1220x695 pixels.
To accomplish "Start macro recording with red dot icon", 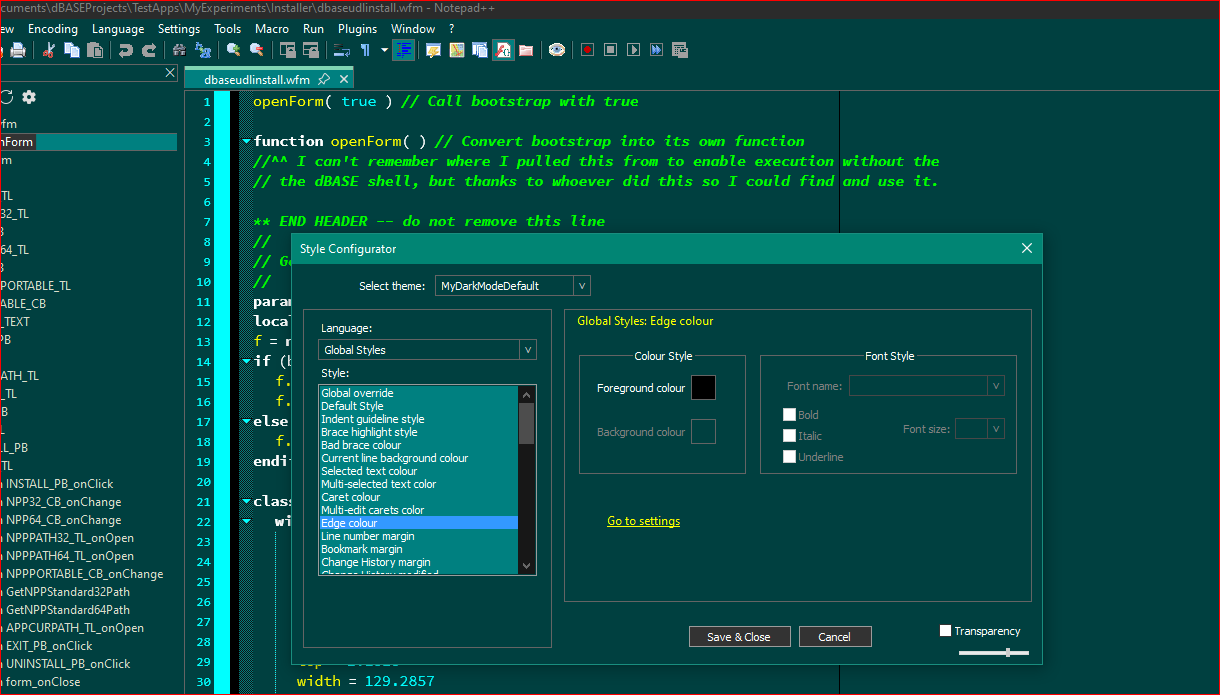I will [x=587, y=50].
